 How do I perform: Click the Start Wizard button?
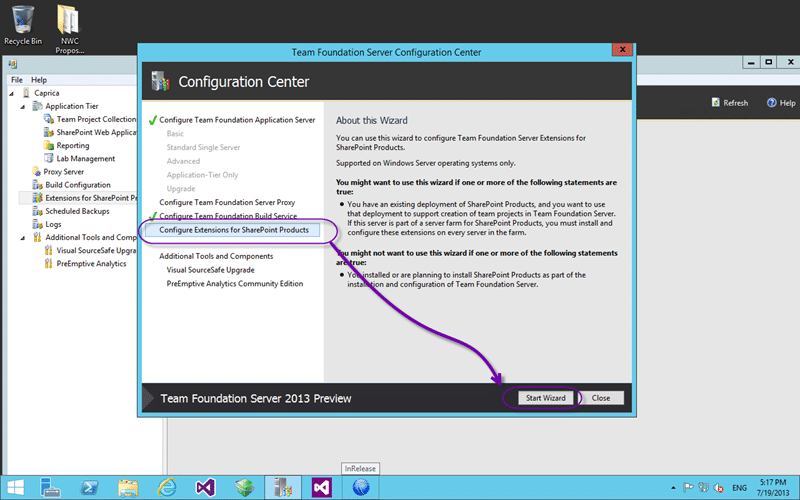click(545, 398)
